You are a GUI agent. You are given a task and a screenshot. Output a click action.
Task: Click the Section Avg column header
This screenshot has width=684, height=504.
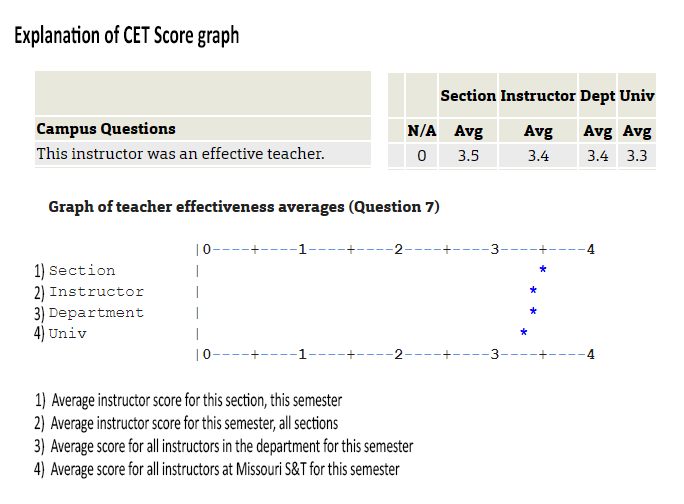point(468,131)
